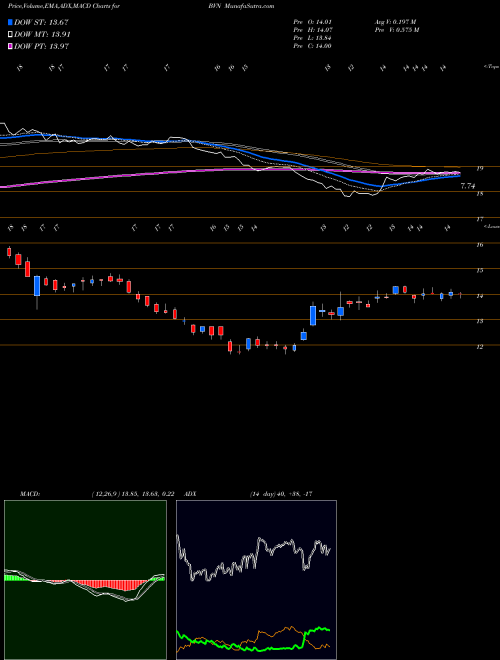
Task: Click inside the green MACD histogram panel
Action: pos(85,580)
